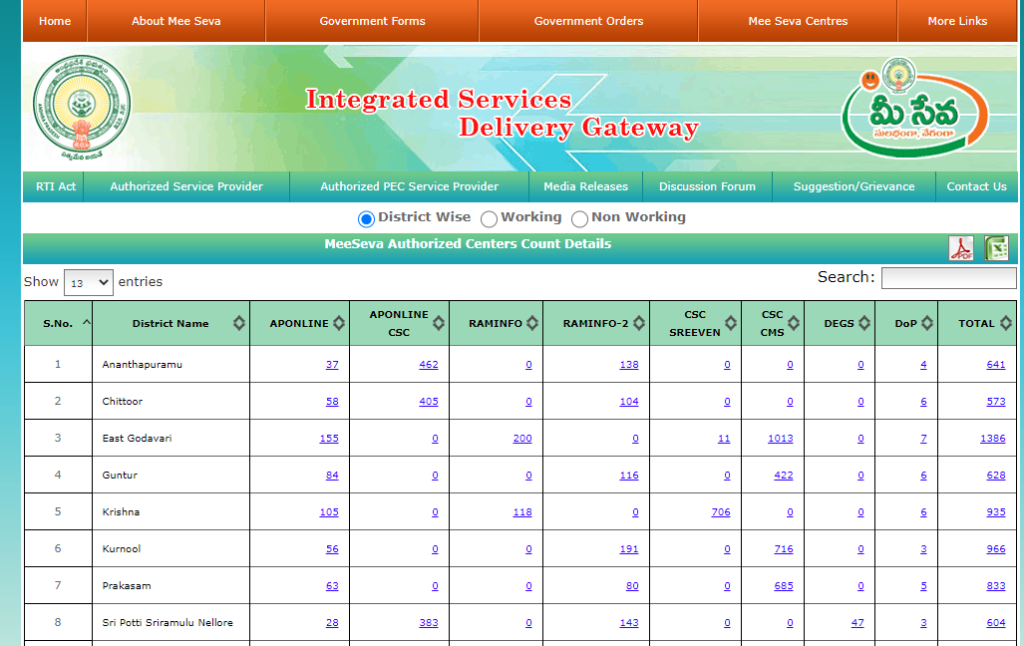Image resolution: width=1024 pixels, height=646 pixels.
Task: Open Guntur CSC CMS count 422
Action: click(x=784, y=475)
